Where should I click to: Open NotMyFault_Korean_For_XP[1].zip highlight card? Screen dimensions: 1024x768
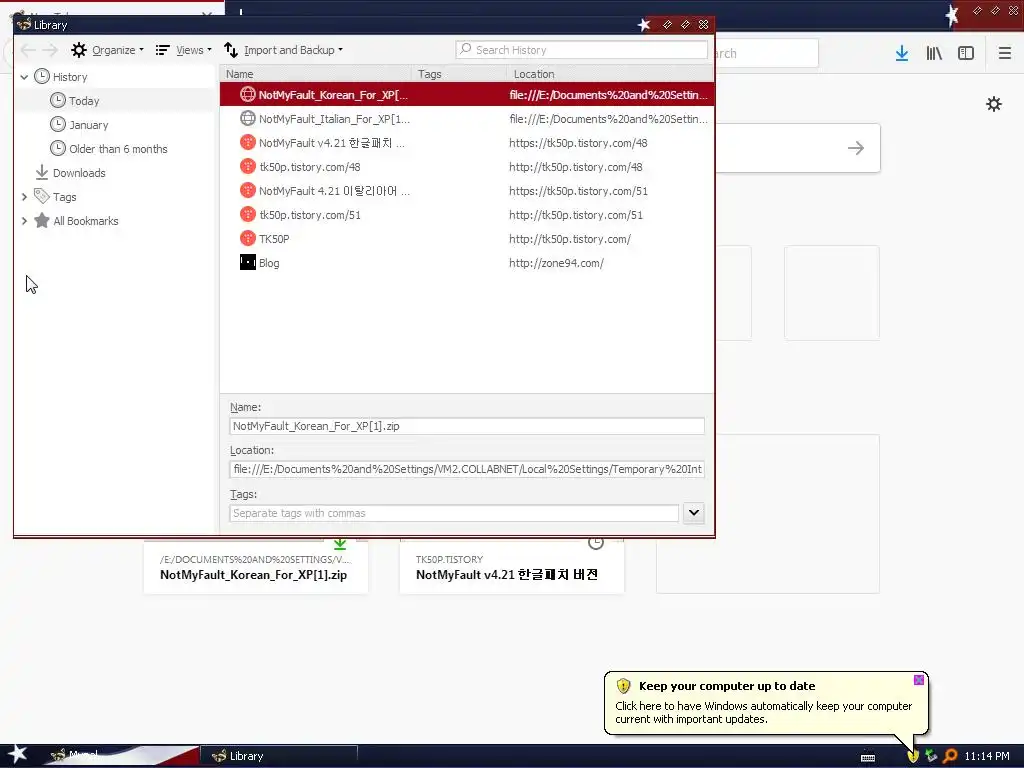(256, 567)
